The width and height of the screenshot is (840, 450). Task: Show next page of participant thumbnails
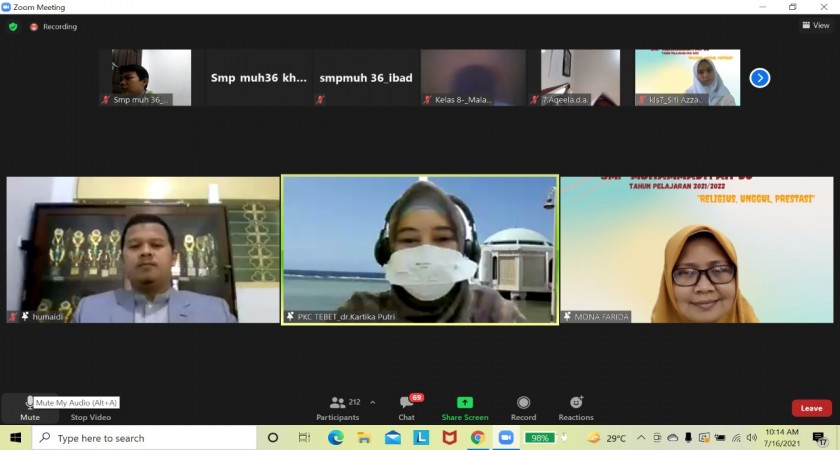coord(760,78)
